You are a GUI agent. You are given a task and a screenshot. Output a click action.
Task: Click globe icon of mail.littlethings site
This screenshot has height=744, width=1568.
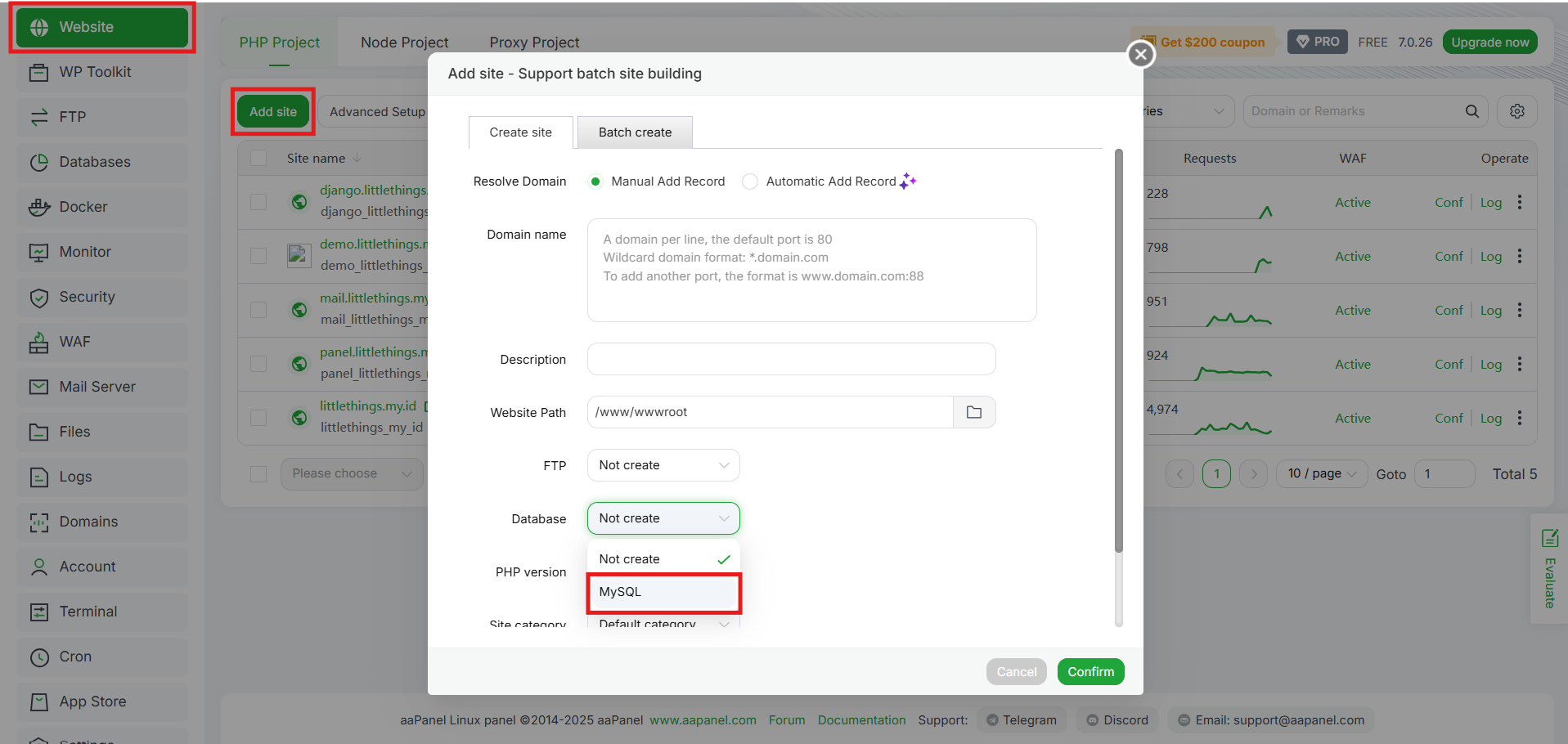pos(299,310)
